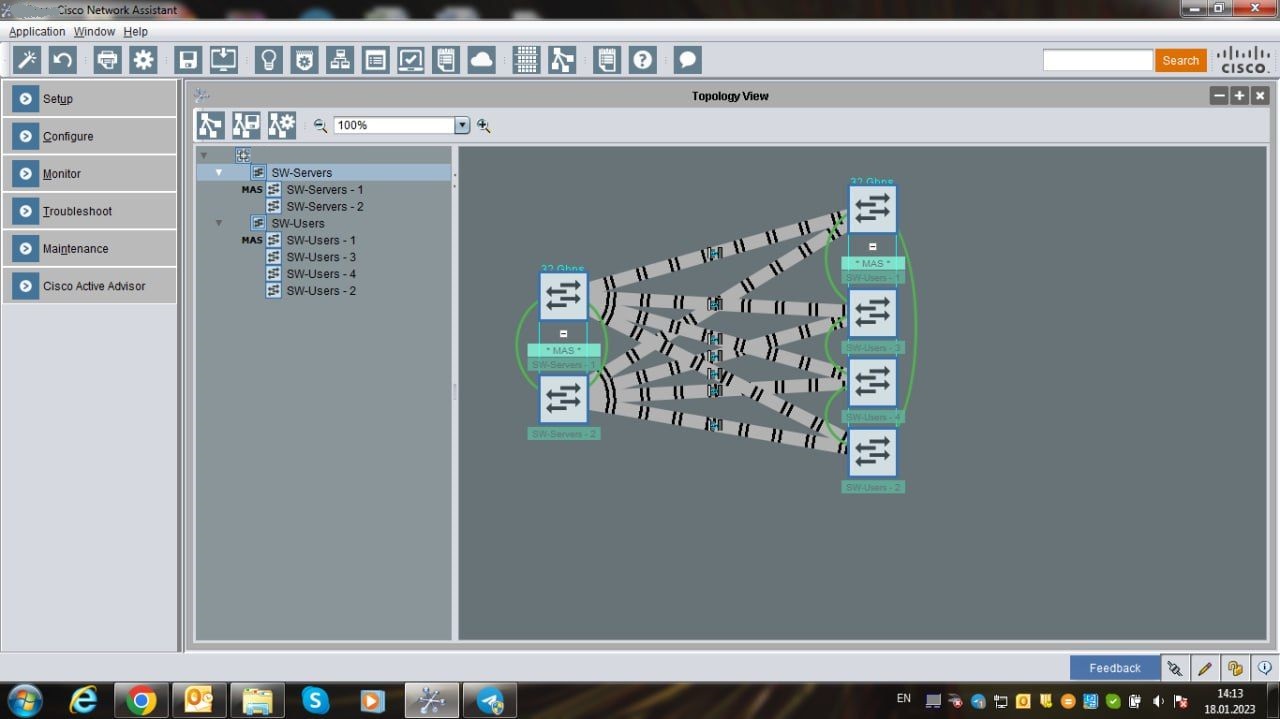Click the search input field
This screenshot has width=1280, height=719.
1098,60
